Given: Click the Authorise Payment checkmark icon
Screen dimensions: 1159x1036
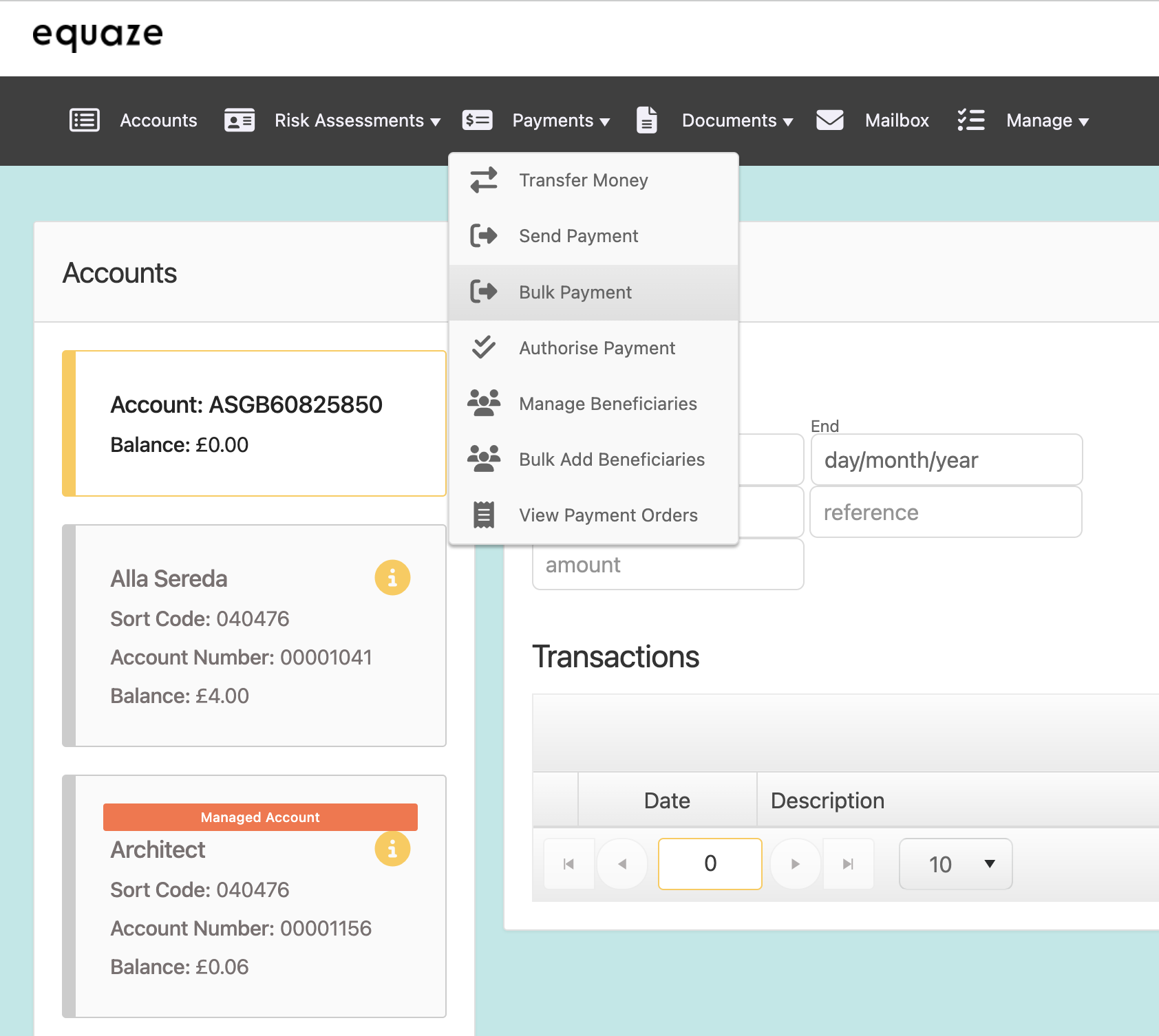Looking at the screenshot, I should click(484, 347).
